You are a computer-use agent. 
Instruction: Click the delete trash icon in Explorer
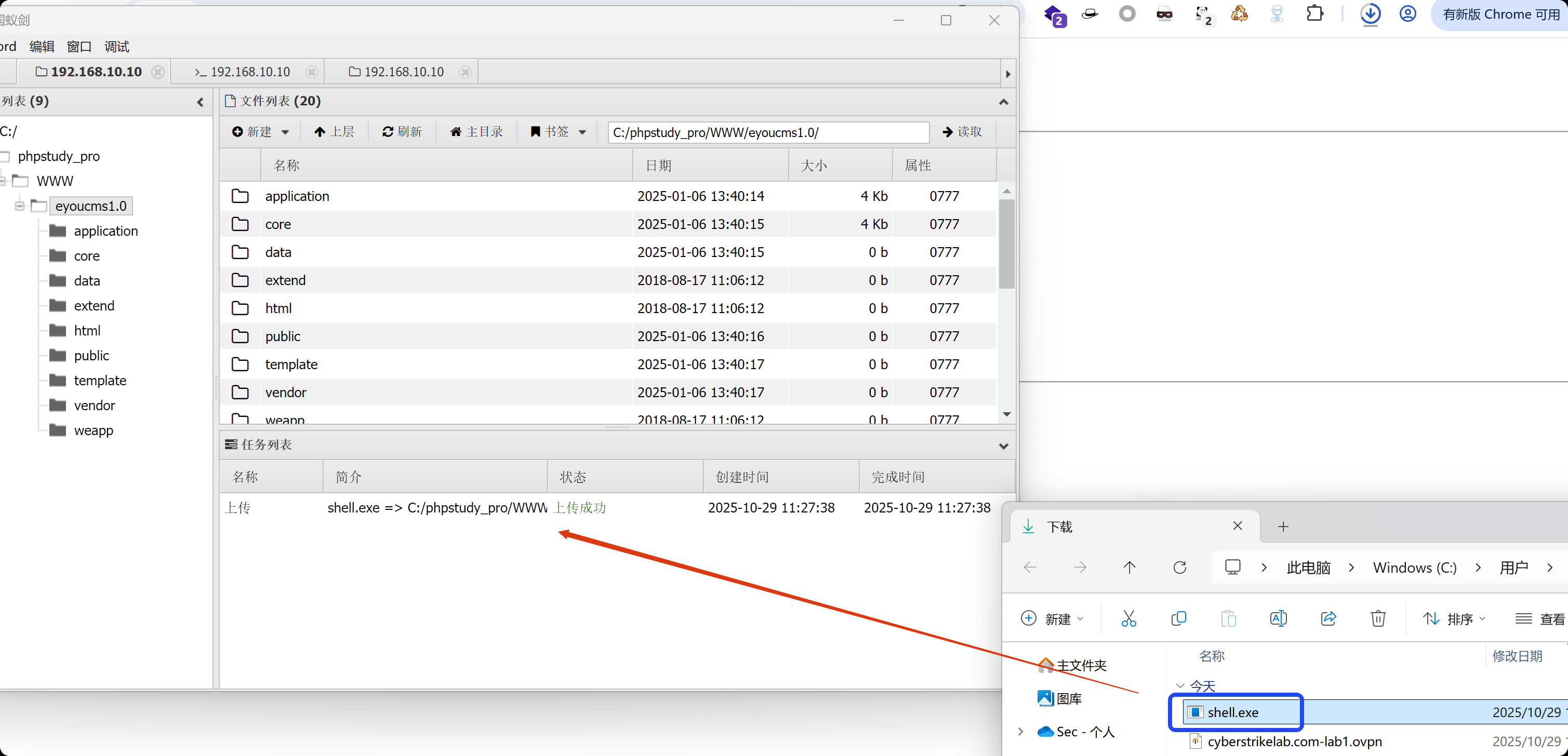click(1378, 618)
